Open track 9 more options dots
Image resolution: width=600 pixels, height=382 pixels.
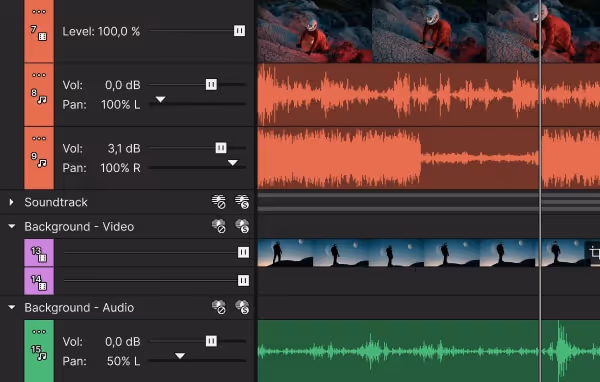click(39, 139)
